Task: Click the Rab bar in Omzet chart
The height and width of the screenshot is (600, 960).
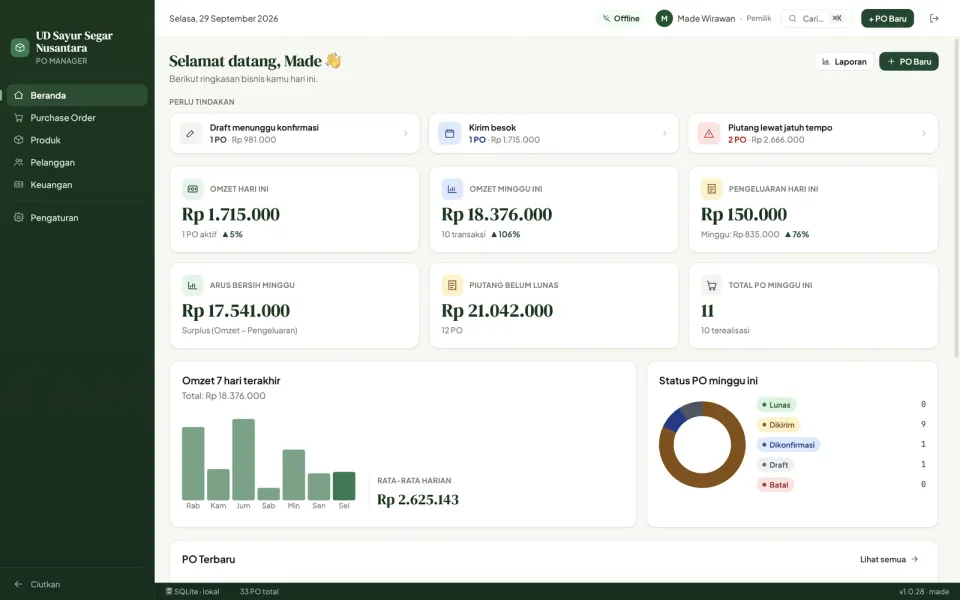Action: coord(193,463)
